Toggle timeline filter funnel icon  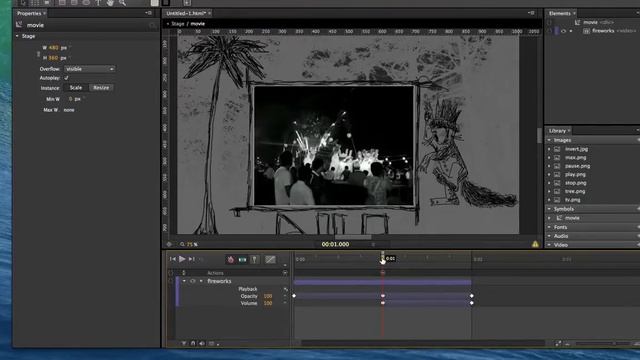click(x=184, y=344)
